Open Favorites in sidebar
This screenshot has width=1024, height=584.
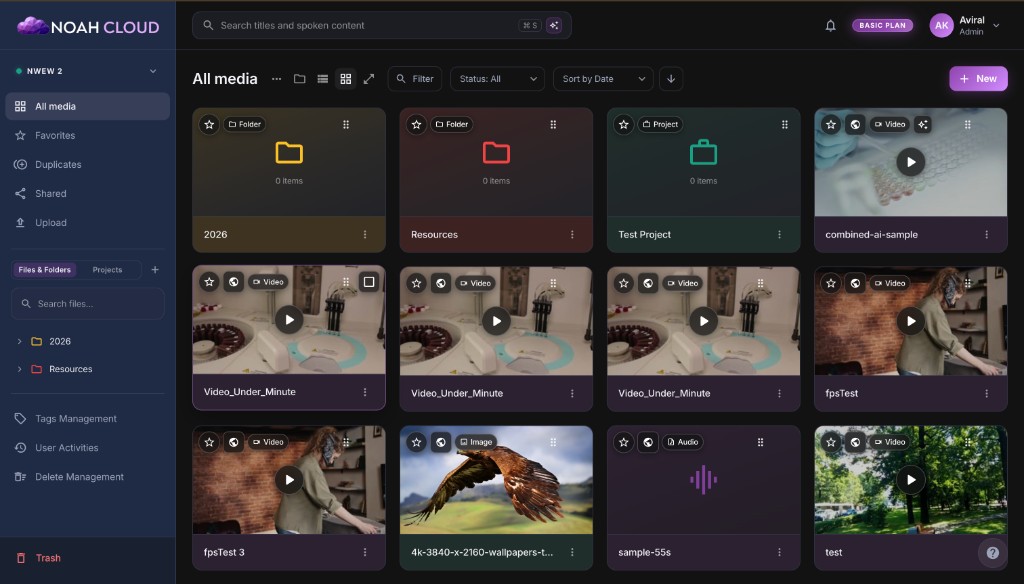(x=88, y=135)
